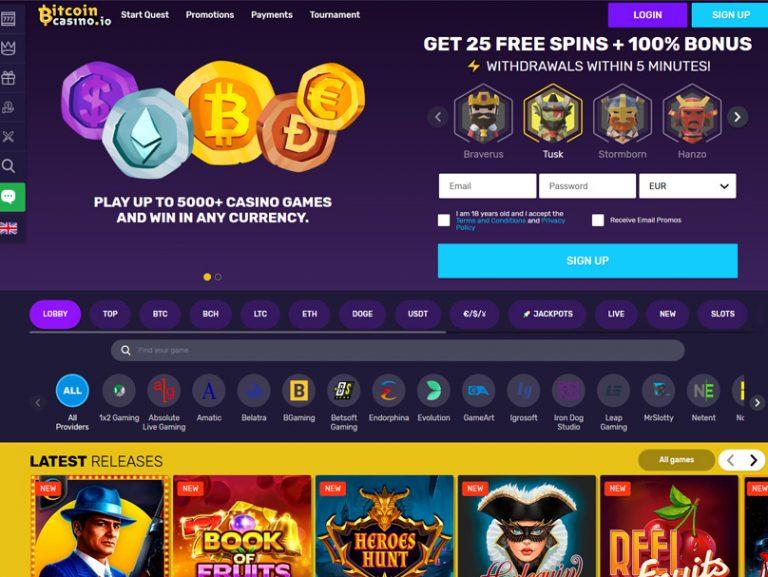Select the BGaming provider icon
Screen dimensions: 768x577
coord(299,391)
